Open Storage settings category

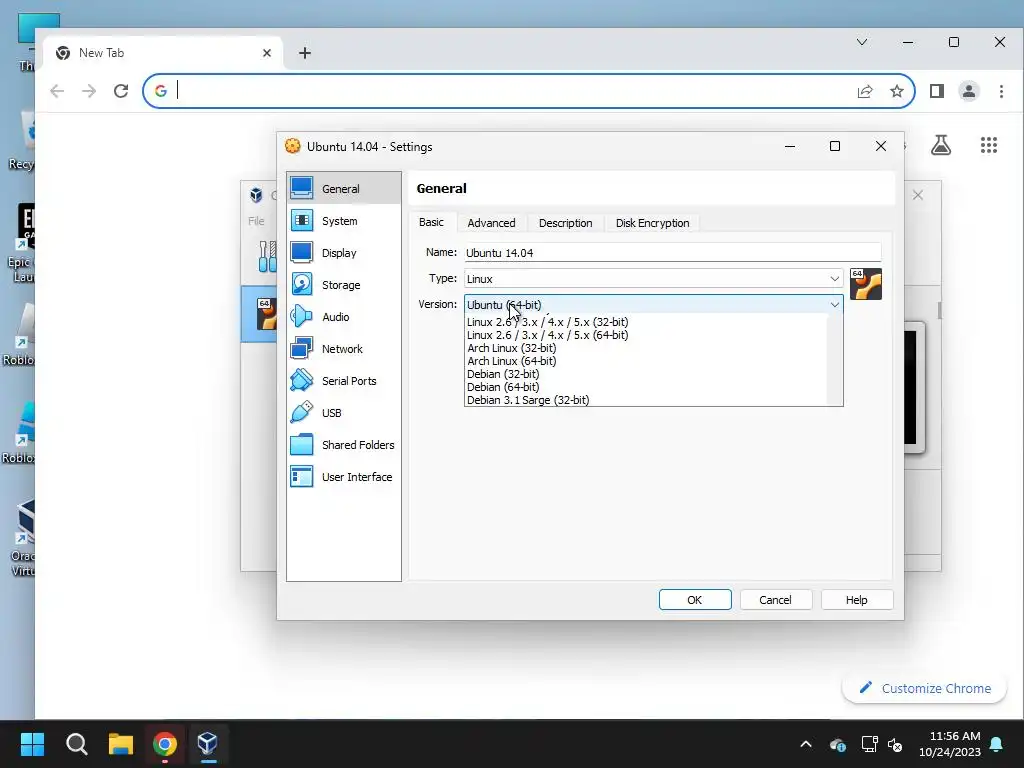point(344,285)
